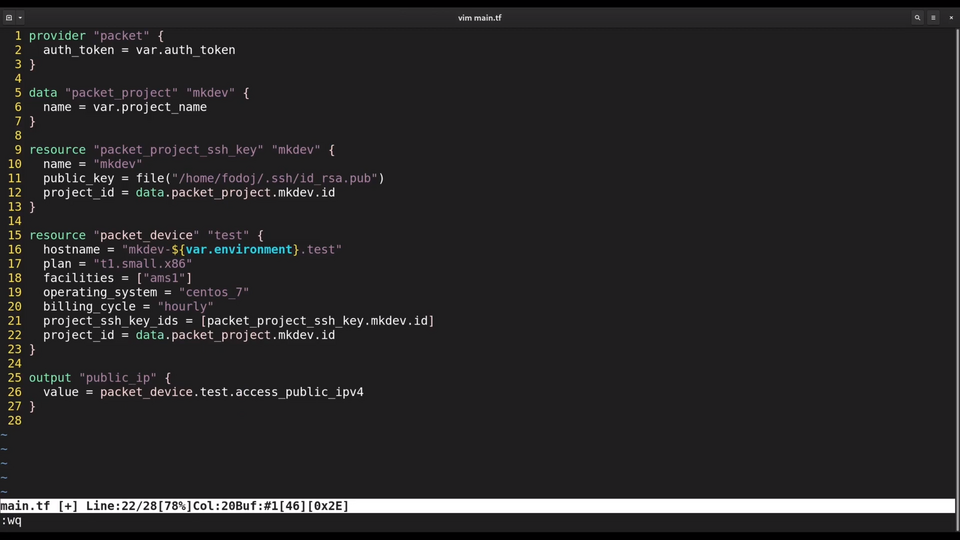Click packet_device.test.access_public_ipv4 value

231,392
